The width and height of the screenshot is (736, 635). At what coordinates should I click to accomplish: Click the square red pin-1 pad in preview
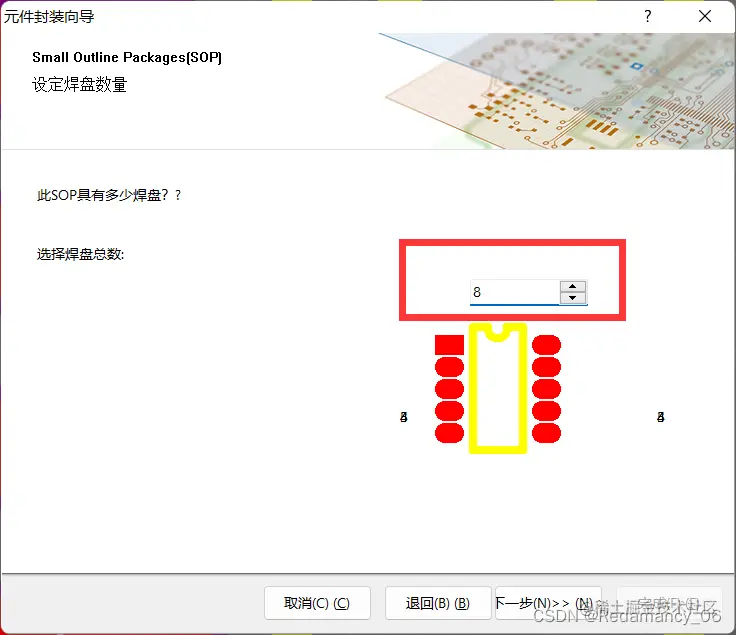tap(449, 345)
